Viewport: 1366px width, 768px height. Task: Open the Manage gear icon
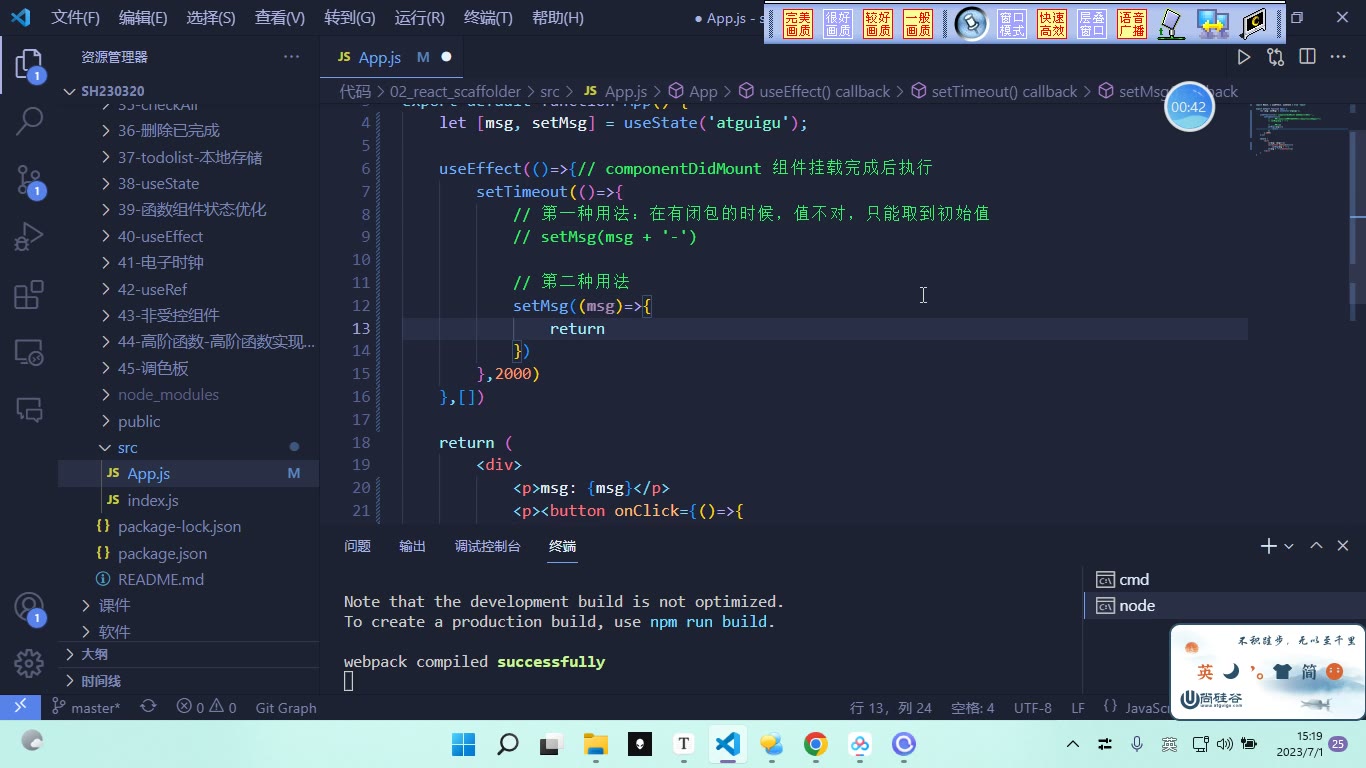click(x=29, y=663)
